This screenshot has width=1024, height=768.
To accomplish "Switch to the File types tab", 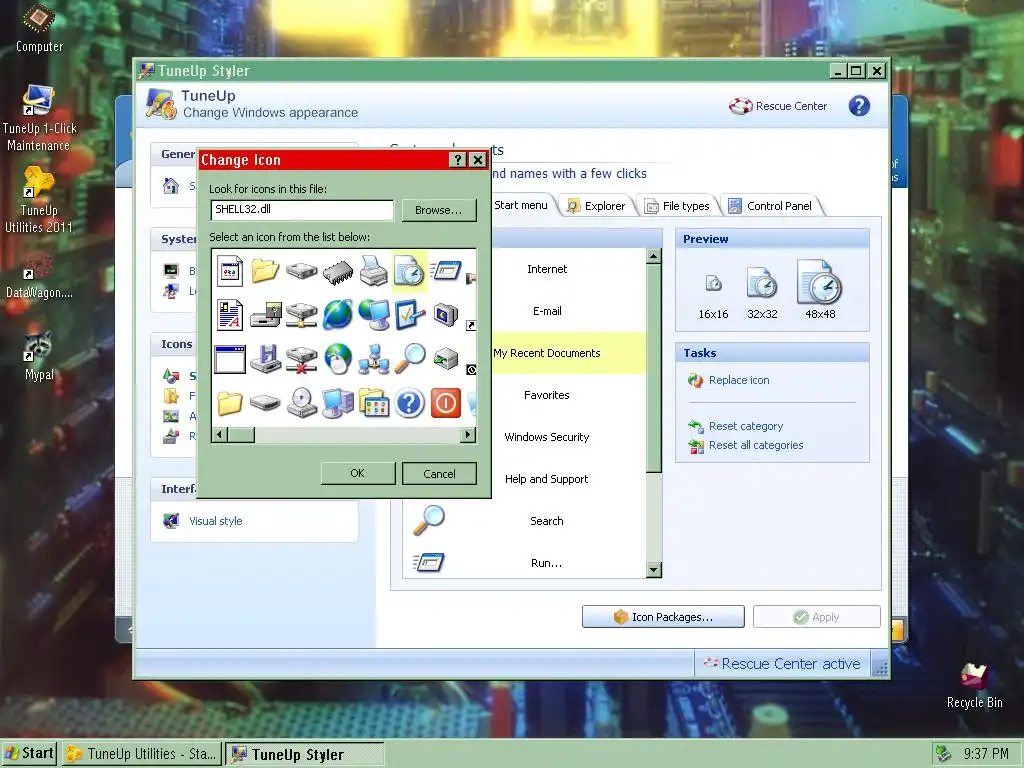I will pyautogui.click(x=677, y=206).
